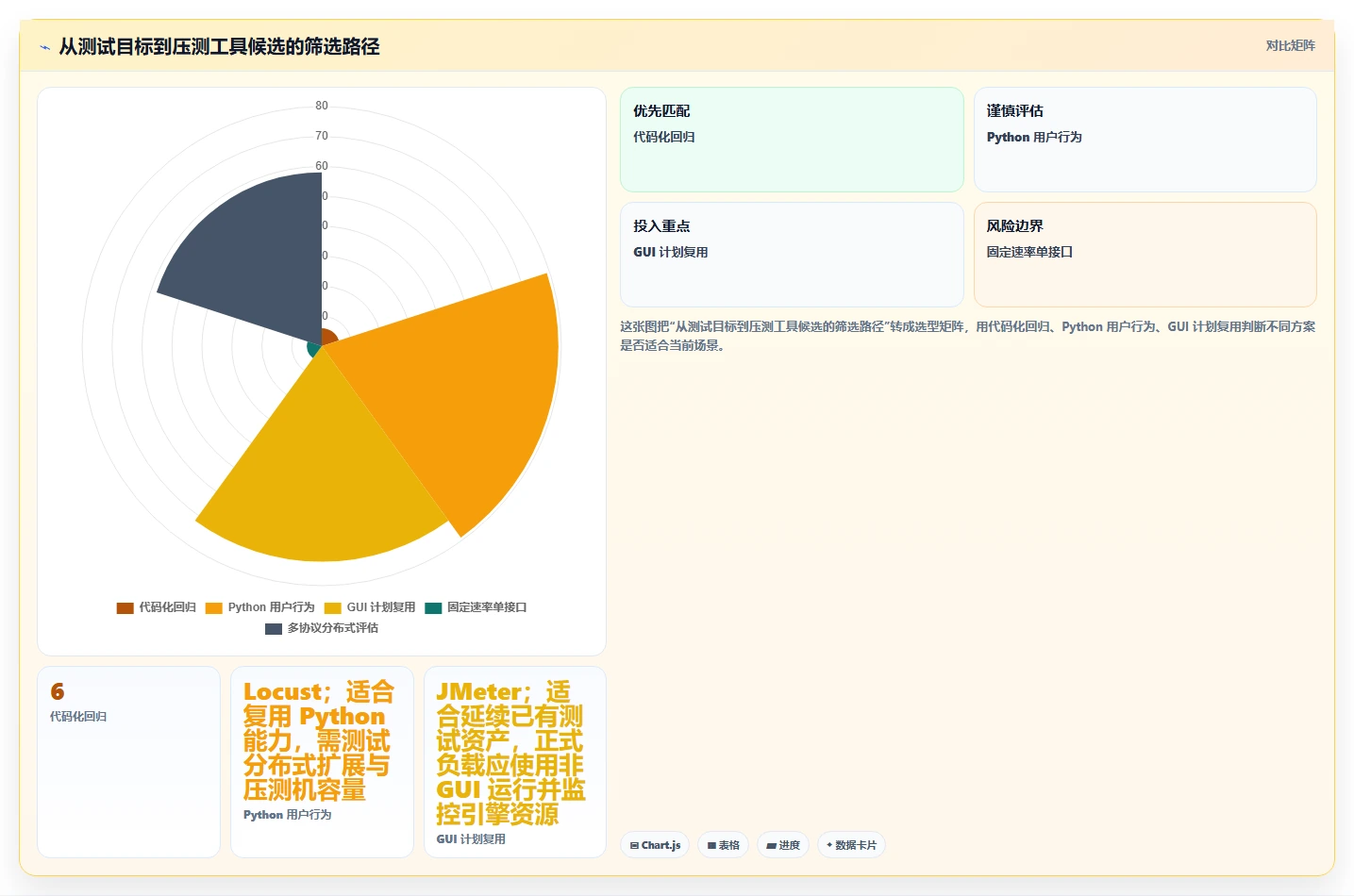
Task: Click 固定速率单接口 text in the 风险边界 card
Action: coord(1029,252)
